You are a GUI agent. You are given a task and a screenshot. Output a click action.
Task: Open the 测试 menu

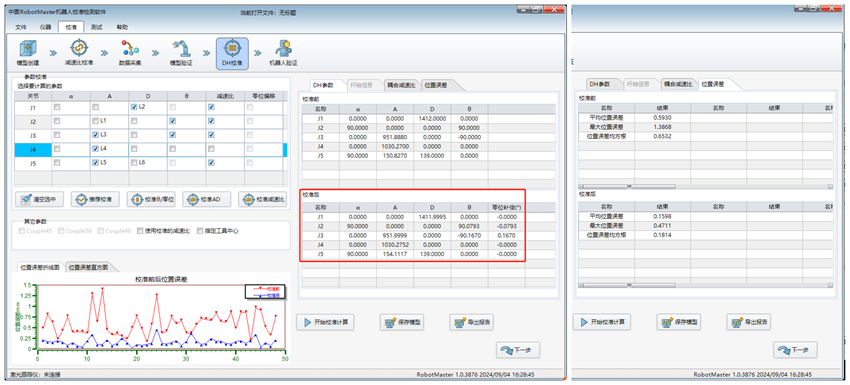(x=96, y=27)
